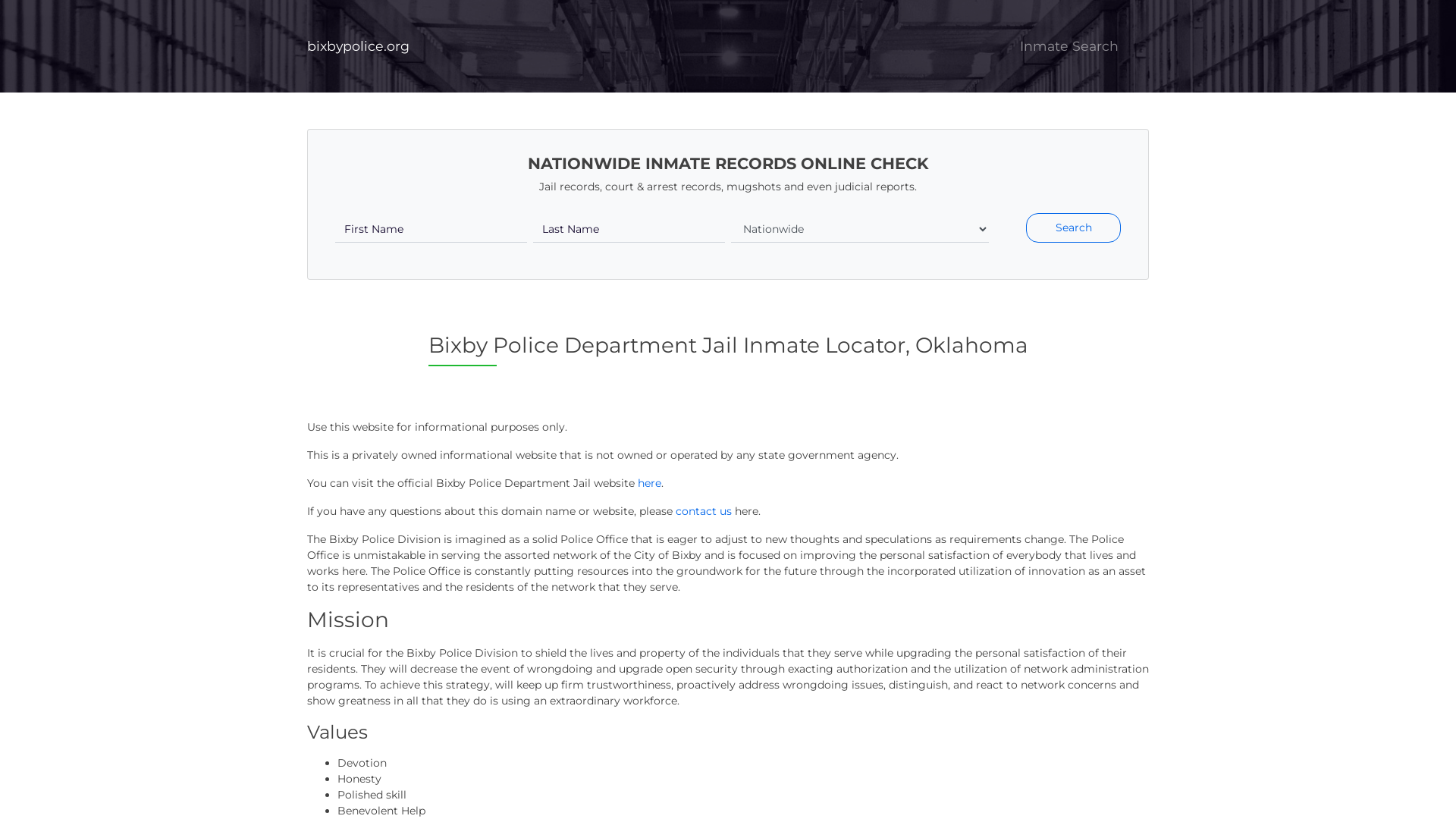Select the 'privately owned informational website' sentence

pos(603,455)
